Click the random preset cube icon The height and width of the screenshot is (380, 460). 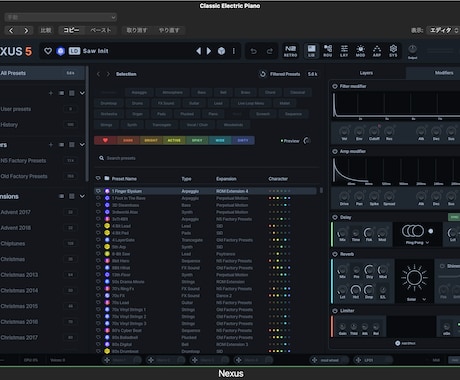[x=221, y=51]
